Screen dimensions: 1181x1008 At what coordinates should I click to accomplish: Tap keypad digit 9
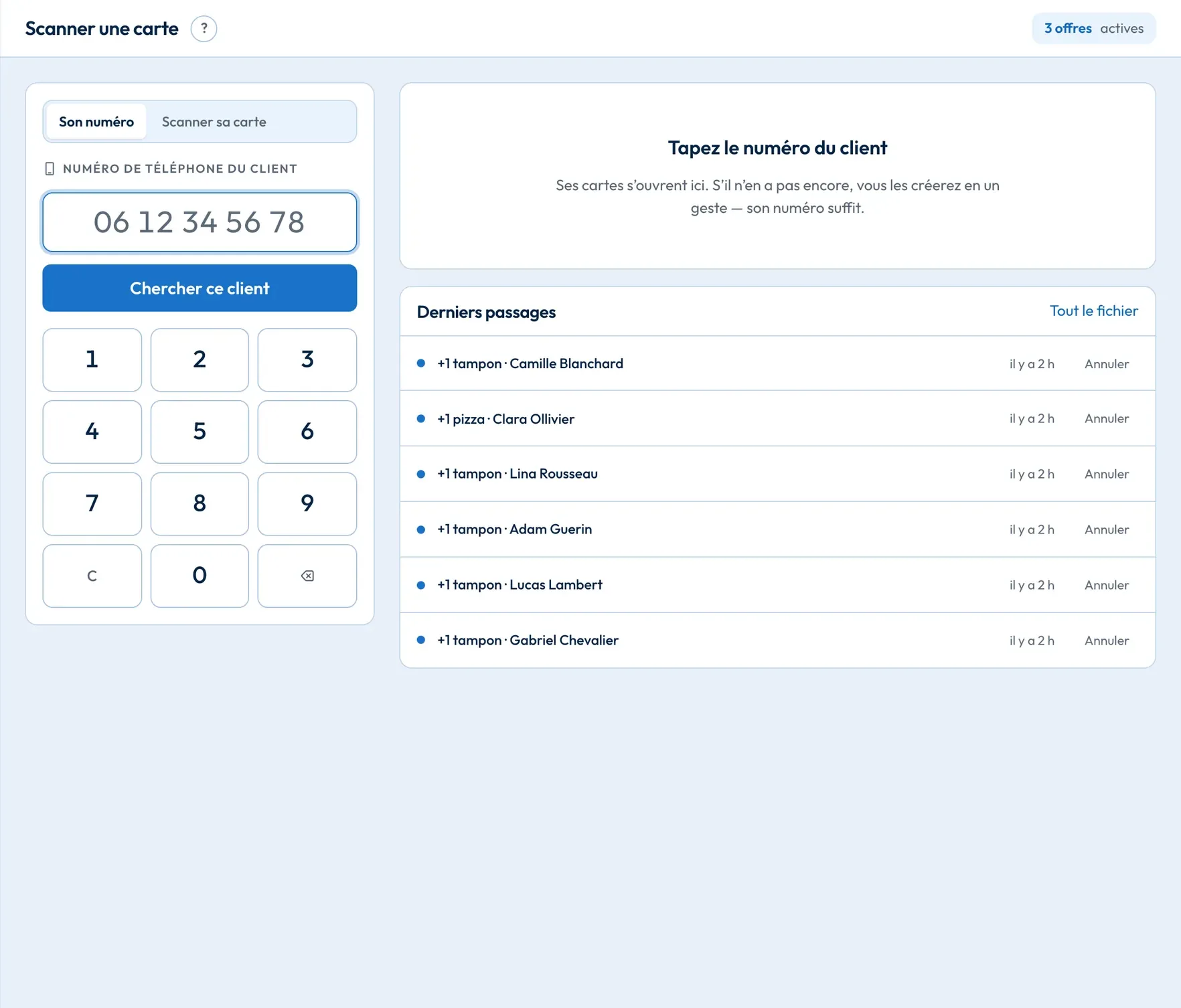(x=307, y=503)
